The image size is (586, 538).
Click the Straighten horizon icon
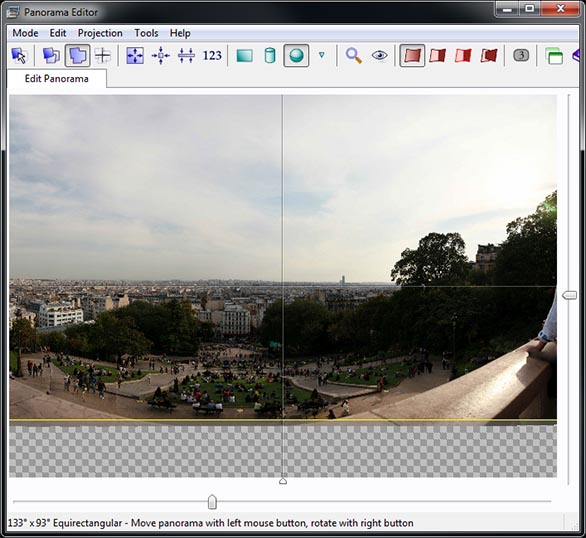[x=186, y=56]
